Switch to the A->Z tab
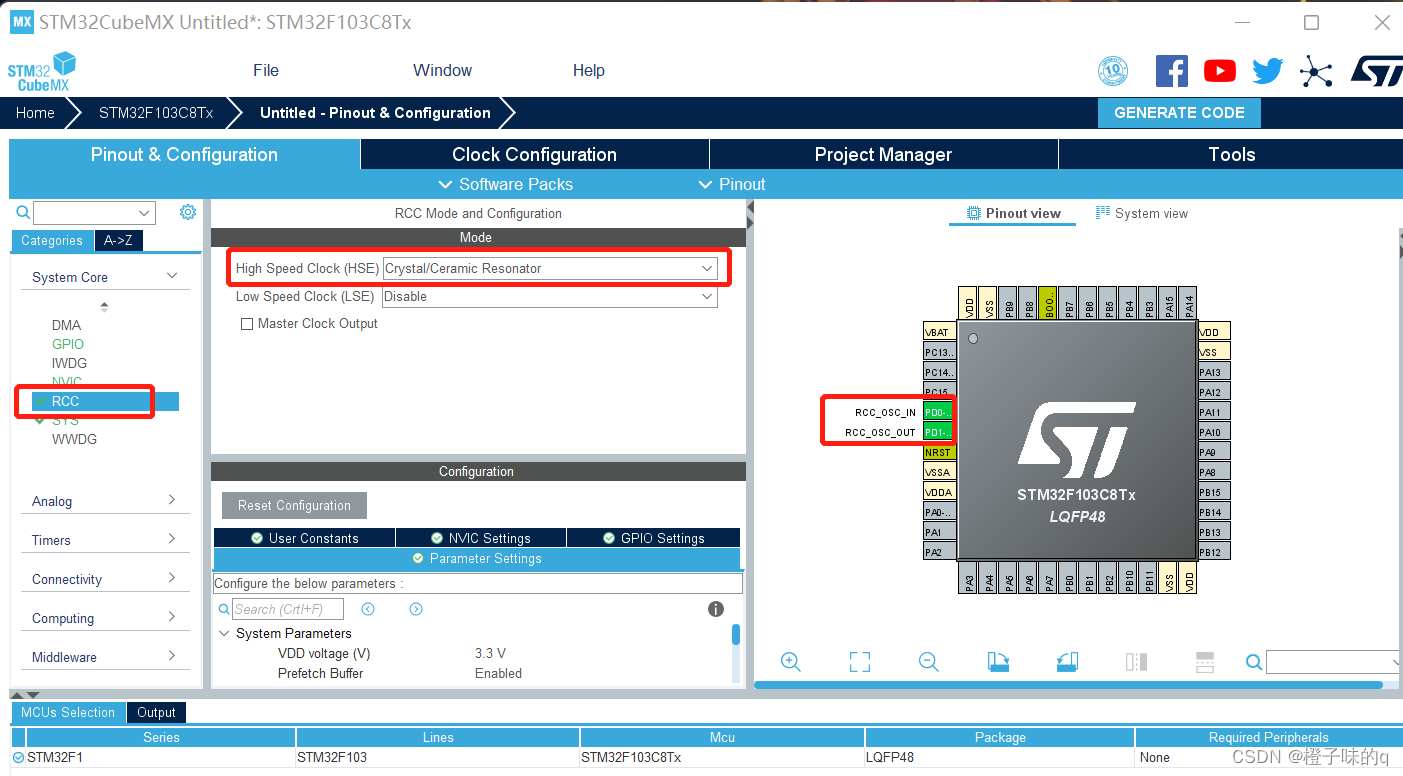 pos(118,240)
